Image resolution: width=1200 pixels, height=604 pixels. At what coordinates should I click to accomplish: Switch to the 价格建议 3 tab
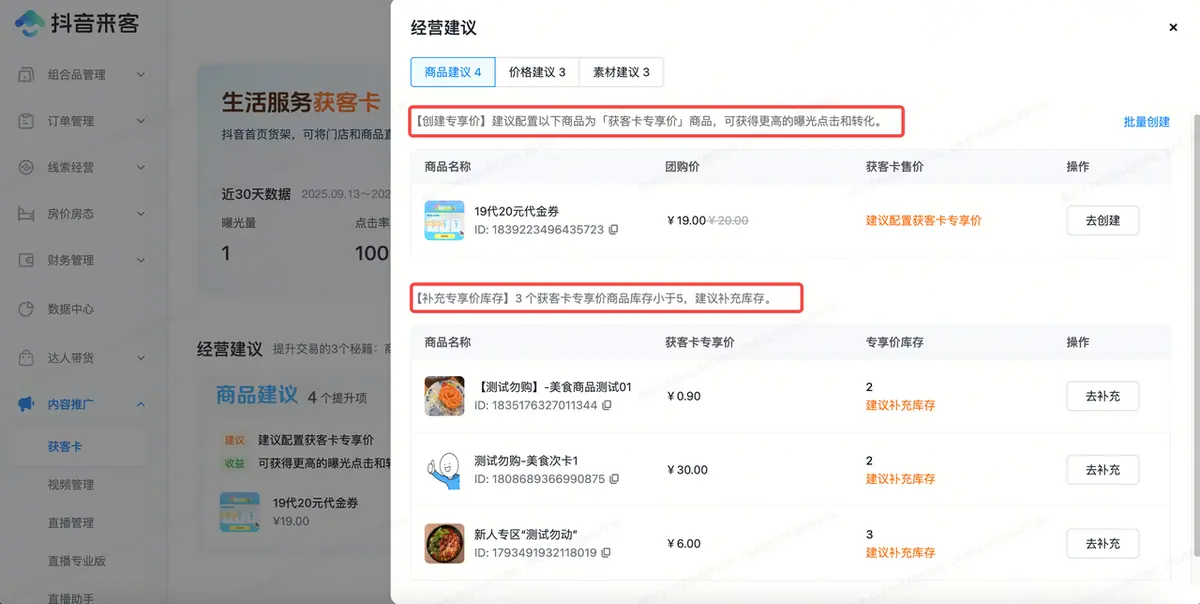pos(537,72)
